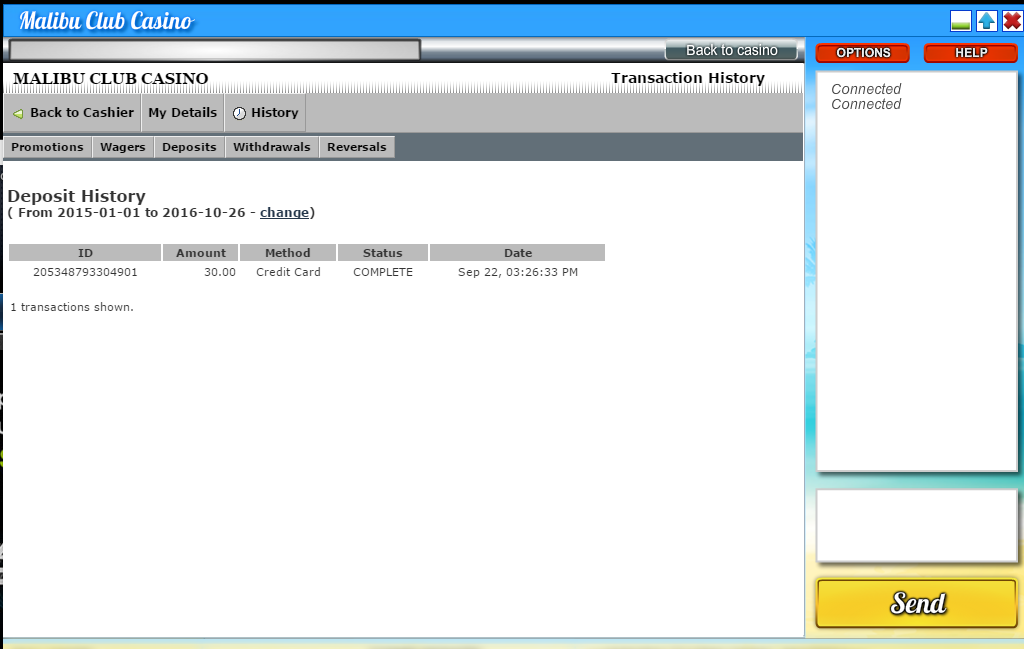Select the Withdrawals sub-tab
This screenshot has height=649, width=1024.
[272, 147]
